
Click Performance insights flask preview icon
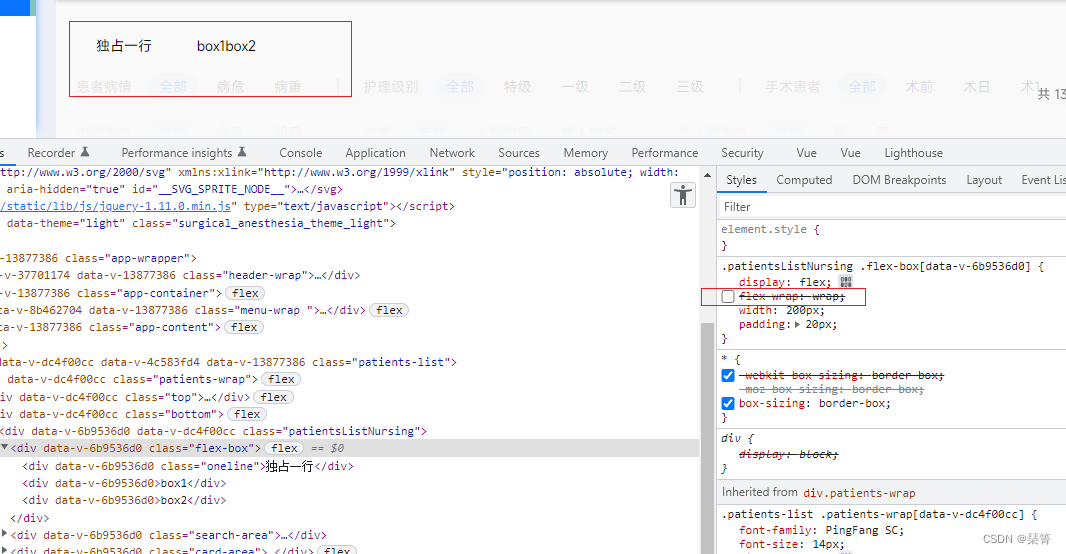click(242, 152)
